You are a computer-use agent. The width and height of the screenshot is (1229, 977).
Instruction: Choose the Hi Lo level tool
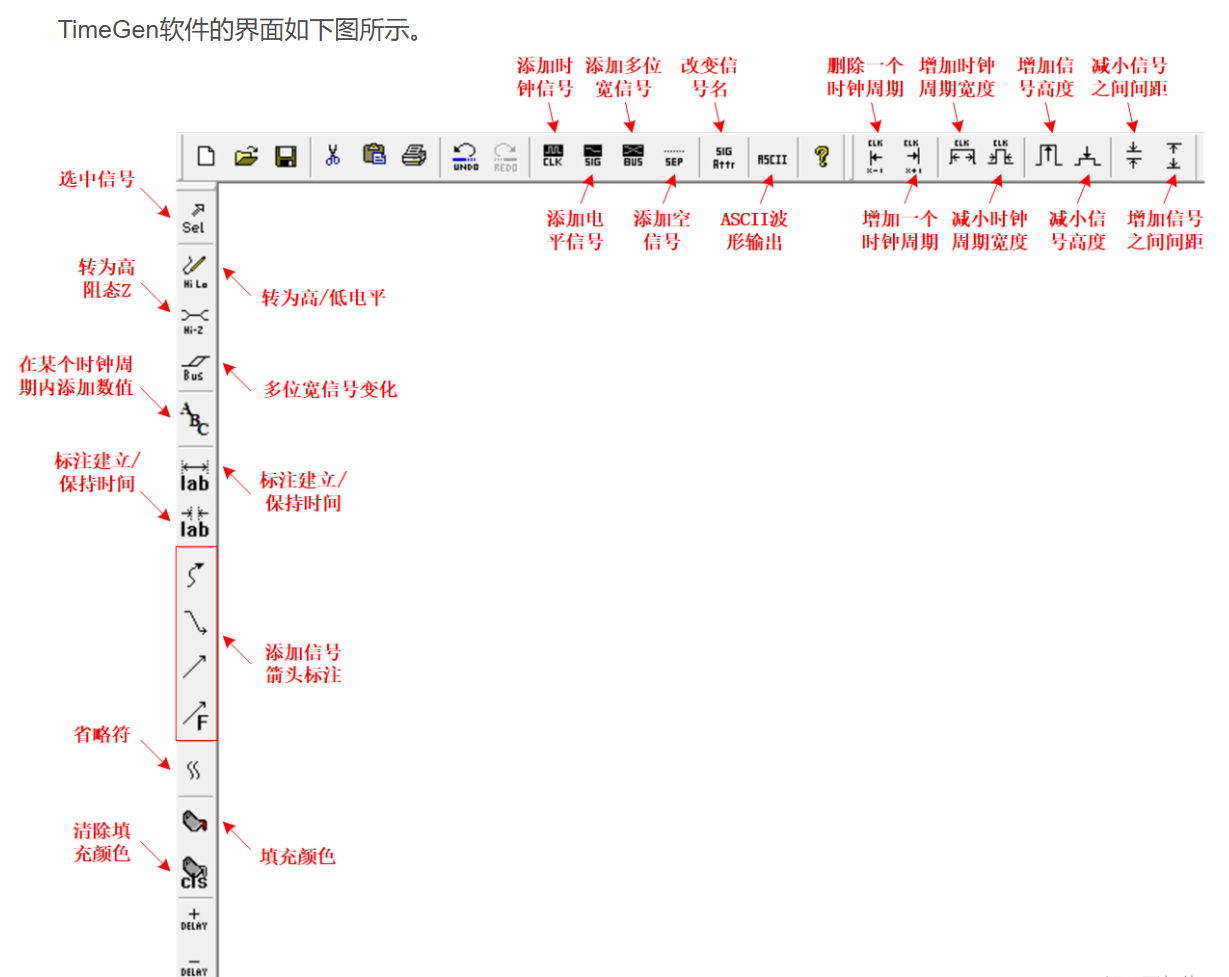[x=195, y=271]
